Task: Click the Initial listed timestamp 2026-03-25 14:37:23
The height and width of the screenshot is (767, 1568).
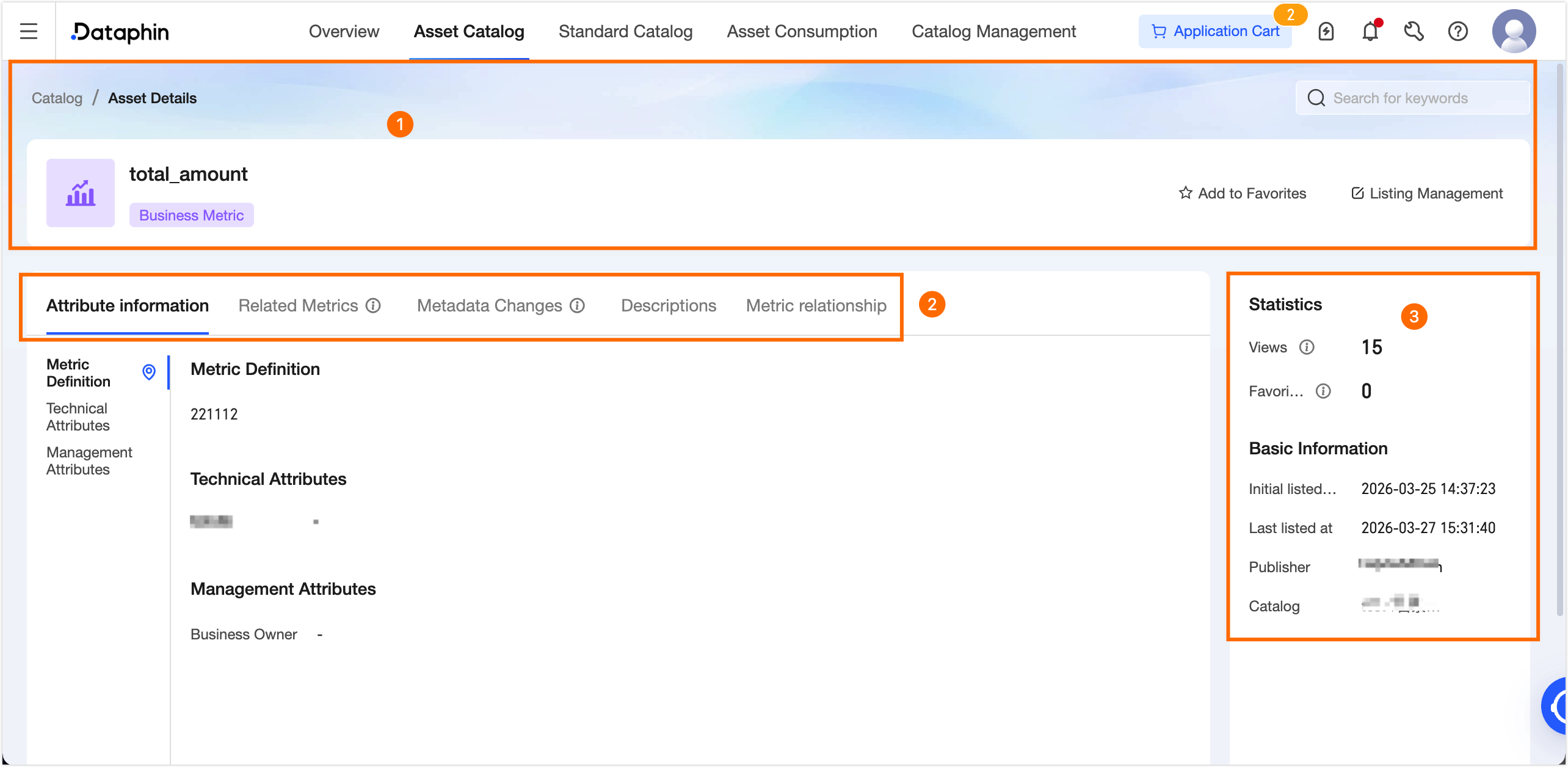Action: (1428, 489)
